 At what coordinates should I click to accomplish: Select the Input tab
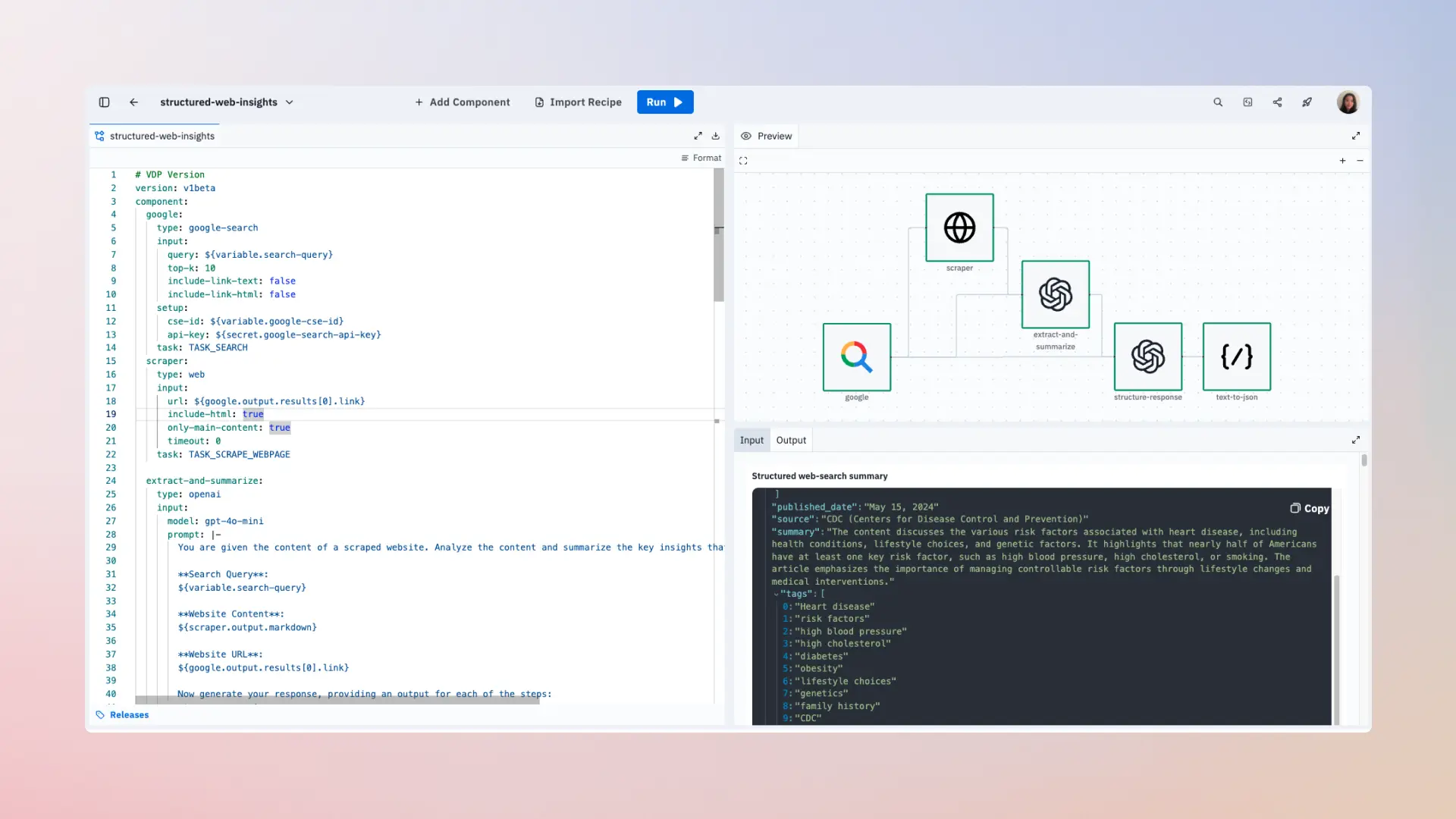point(752,441)
